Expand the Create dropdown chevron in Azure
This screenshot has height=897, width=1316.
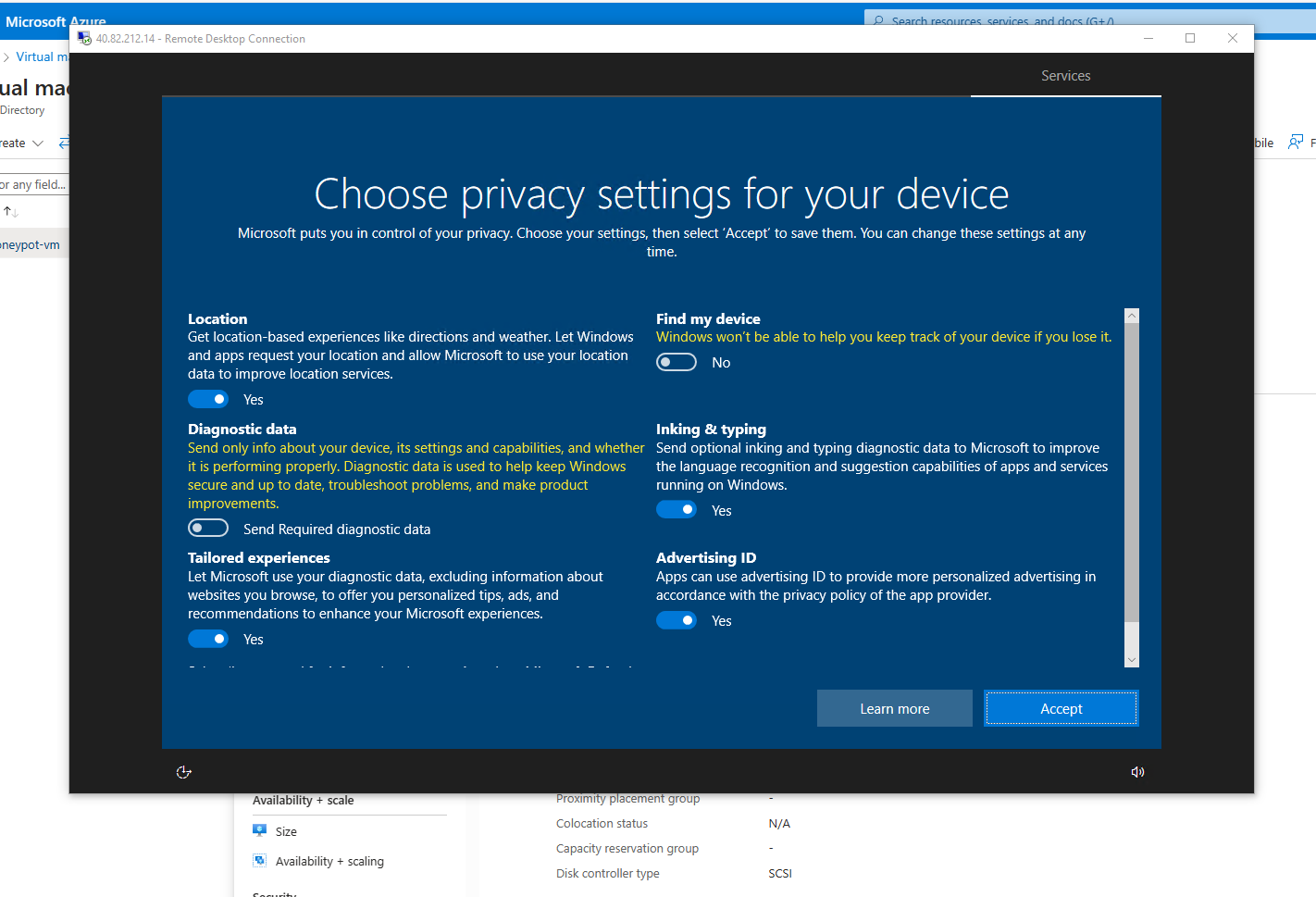click(38, 143)
